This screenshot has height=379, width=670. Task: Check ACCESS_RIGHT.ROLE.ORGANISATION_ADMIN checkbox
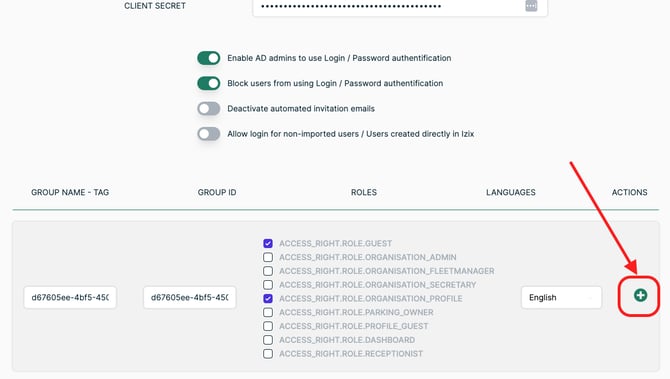pyautogui.click(x=268, y=257)
